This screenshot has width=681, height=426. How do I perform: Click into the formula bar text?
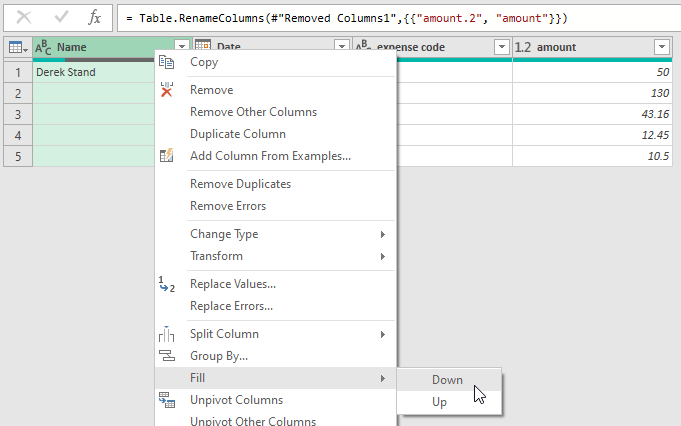pos(346,18)
